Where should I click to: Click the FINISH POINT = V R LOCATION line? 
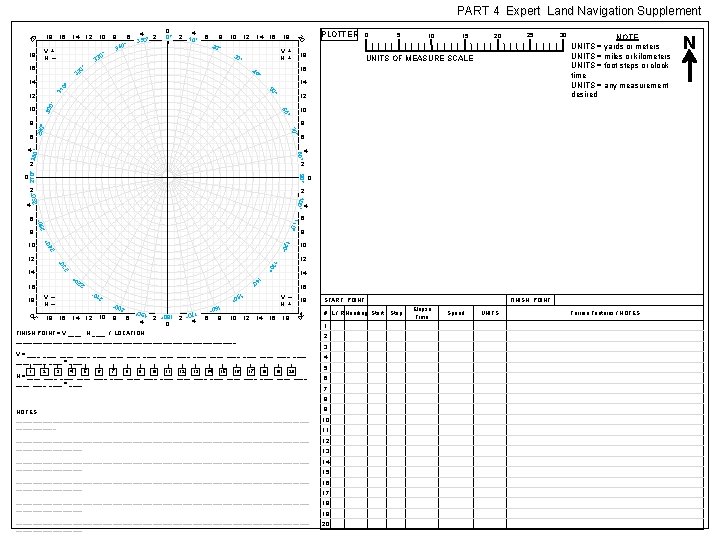point(80,333)
